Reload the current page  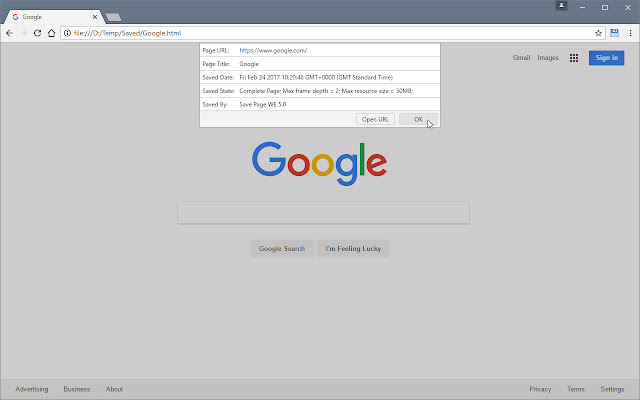pos(37,33)
